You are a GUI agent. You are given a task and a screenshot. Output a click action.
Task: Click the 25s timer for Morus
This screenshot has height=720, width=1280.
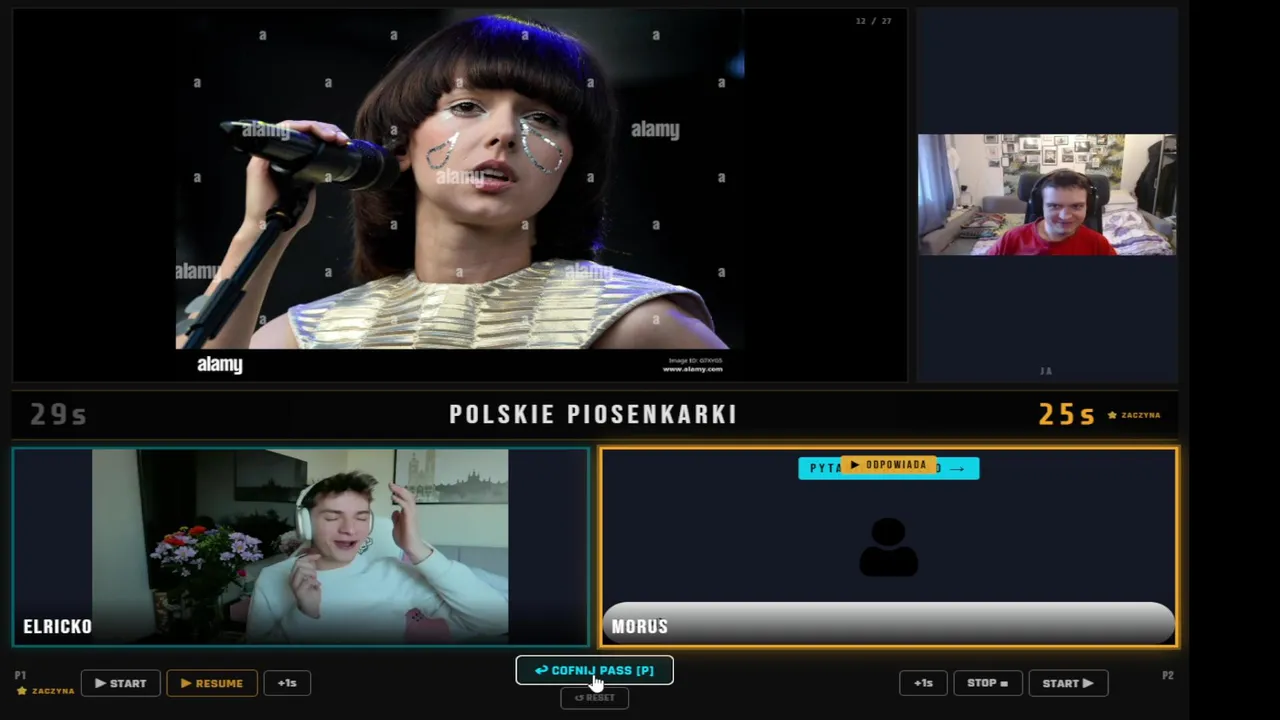click(x=1066, y=414)
